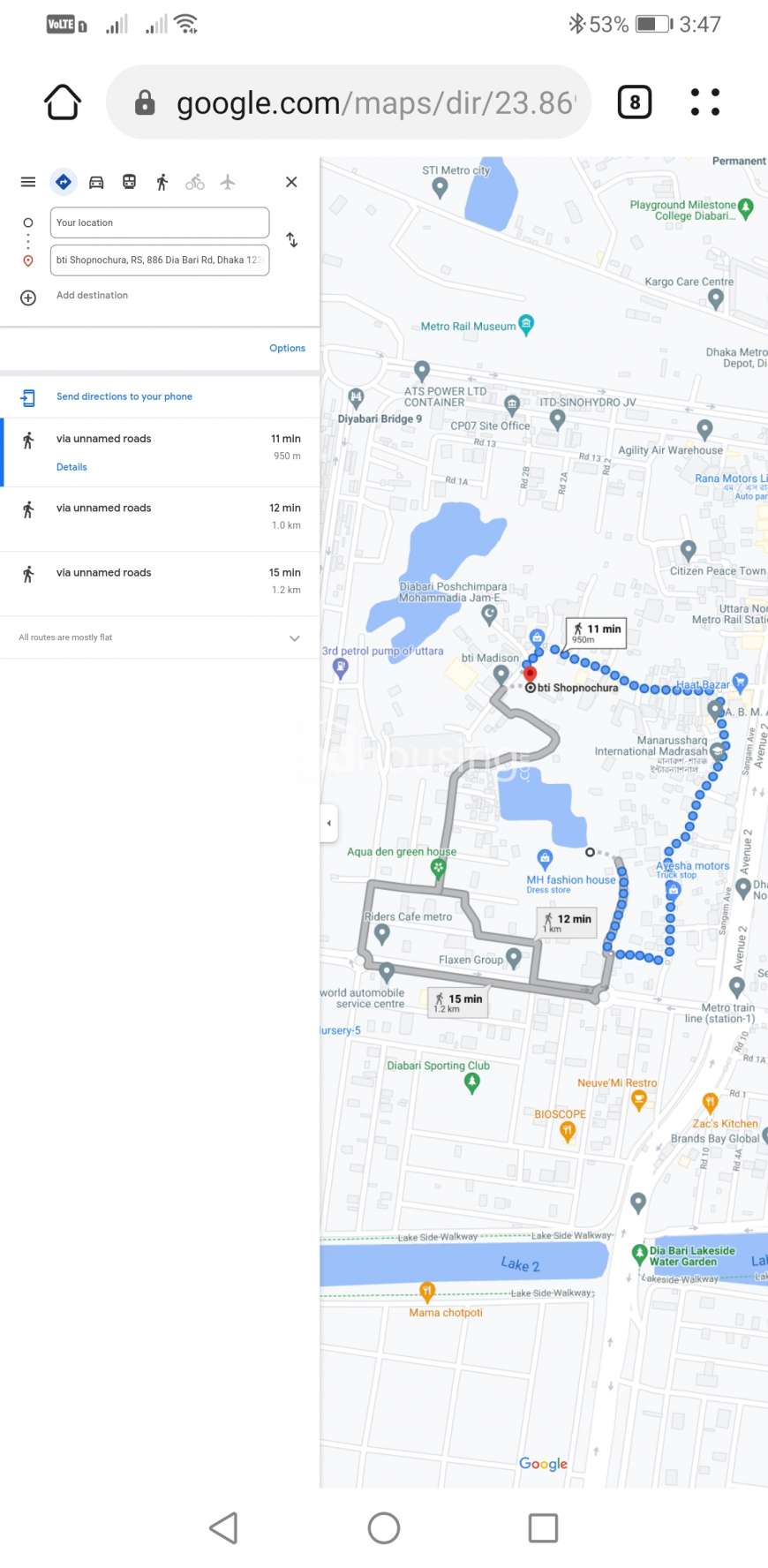
Task: Click Add destination plus icon
Action: coord(28,298)
